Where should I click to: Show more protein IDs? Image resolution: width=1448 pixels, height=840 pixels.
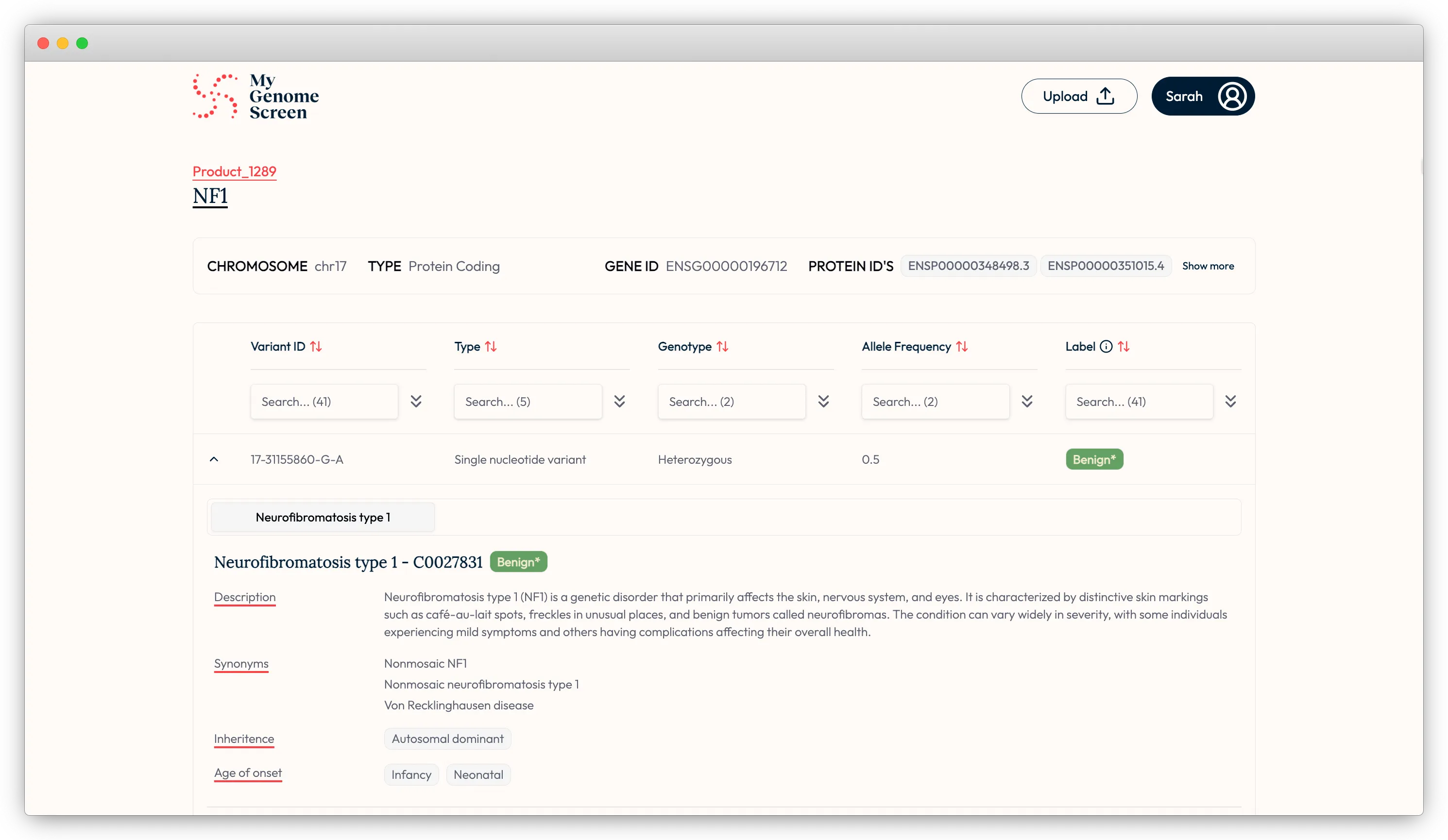coord(1208,266)
